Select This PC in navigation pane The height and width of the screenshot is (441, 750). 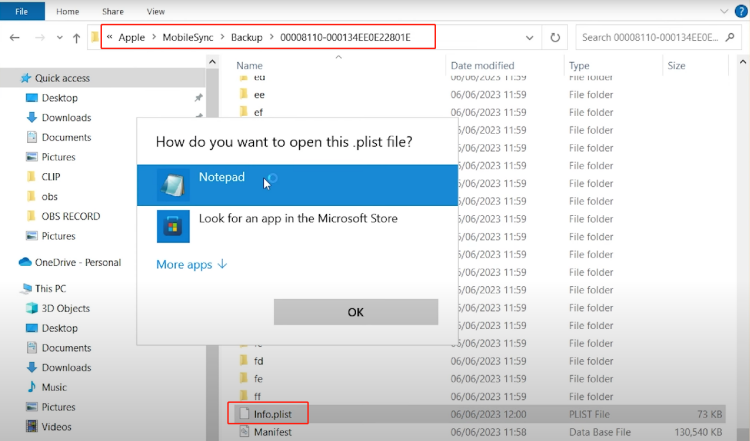tap(50, 288)
